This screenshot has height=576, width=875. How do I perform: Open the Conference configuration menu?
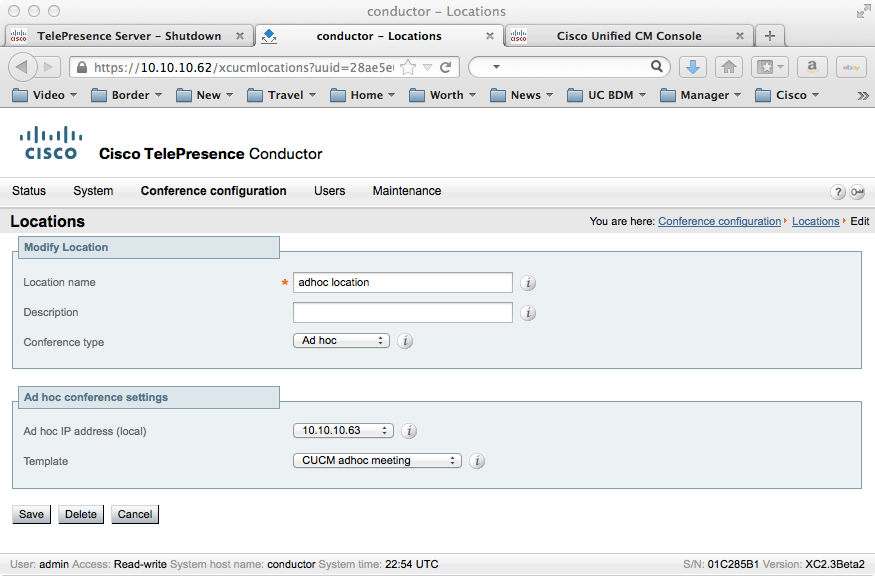coord(213,191)
